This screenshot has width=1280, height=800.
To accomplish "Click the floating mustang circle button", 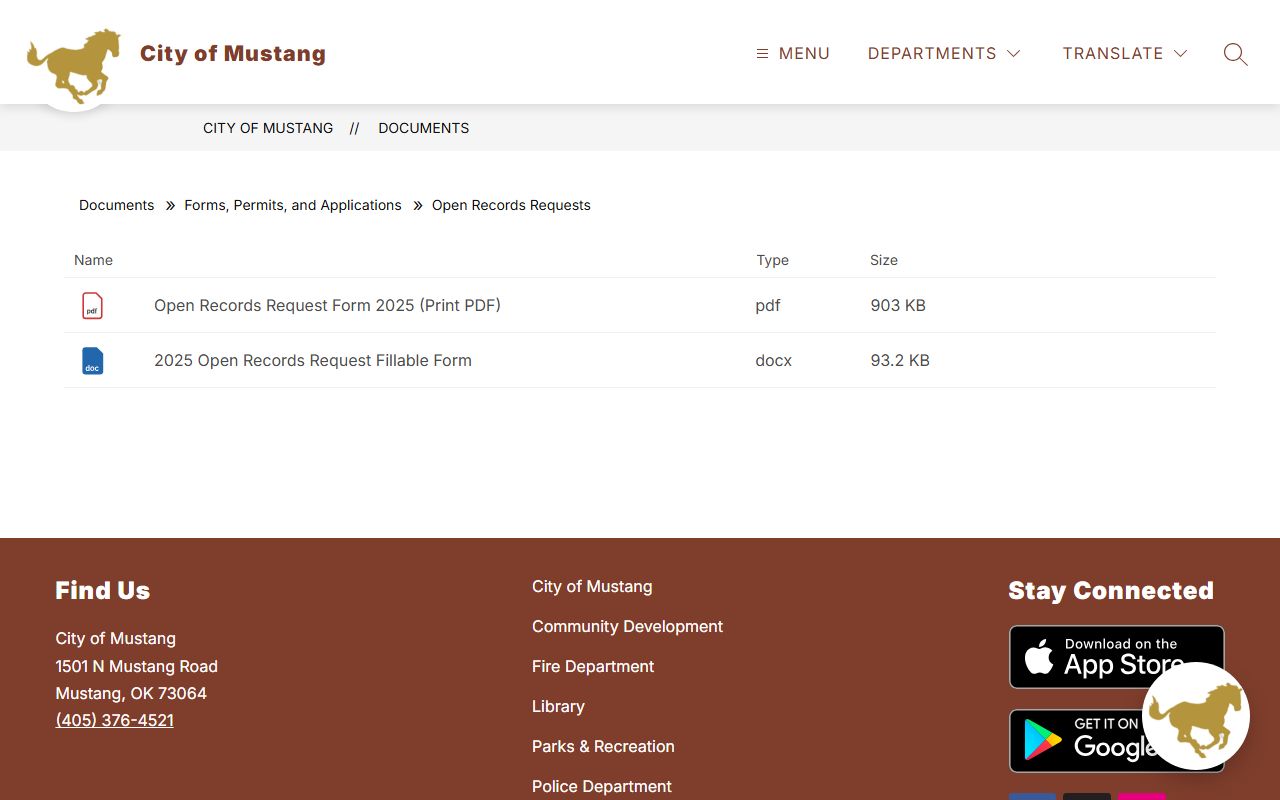I will [1196, 716].
